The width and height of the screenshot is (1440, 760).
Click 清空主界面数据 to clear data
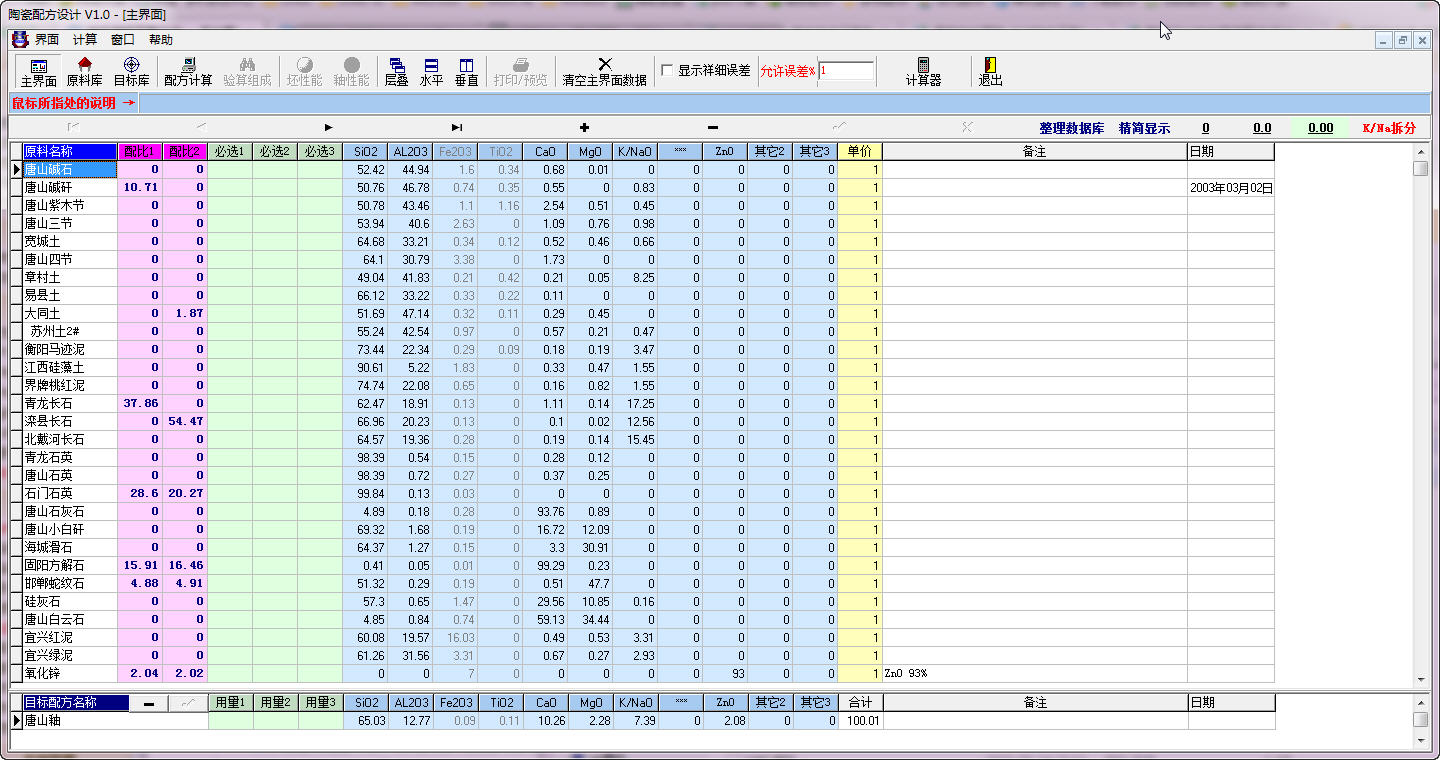(605, 72)
